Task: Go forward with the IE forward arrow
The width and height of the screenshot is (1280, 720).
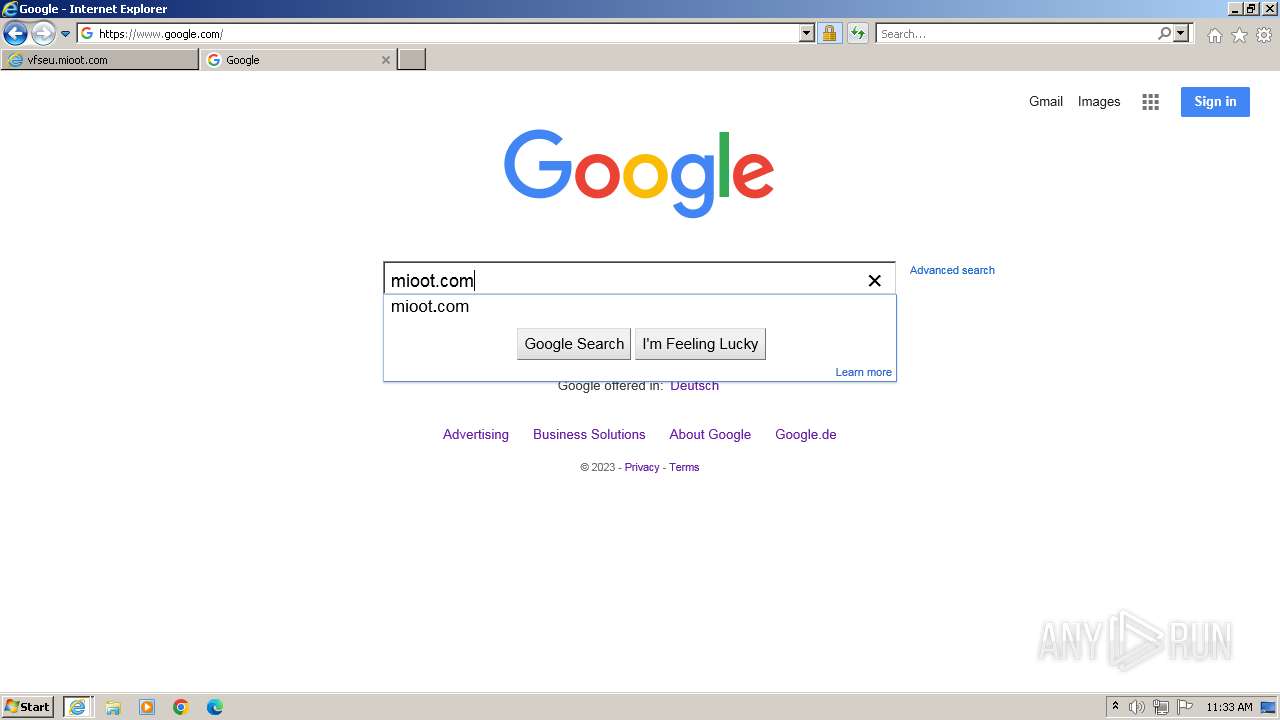Action: tap(42, 34)
